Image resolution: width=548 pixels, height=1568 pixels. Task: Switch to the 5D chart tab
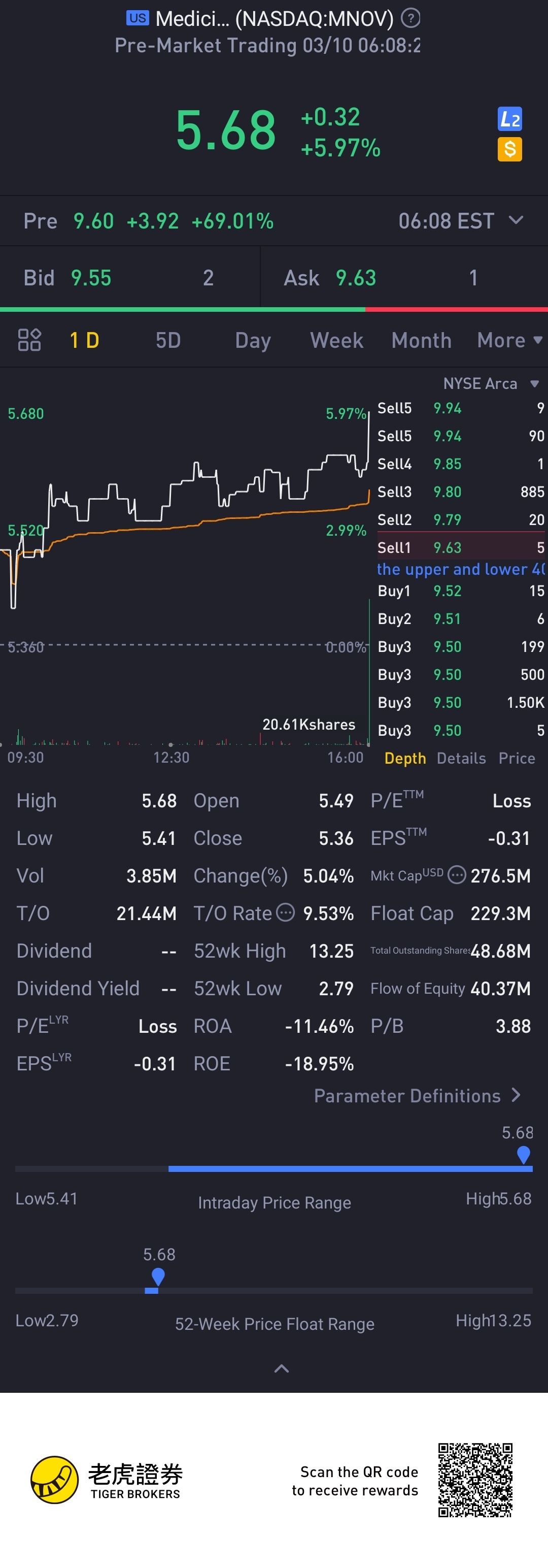pyautogui.click(x=168, y=340)
